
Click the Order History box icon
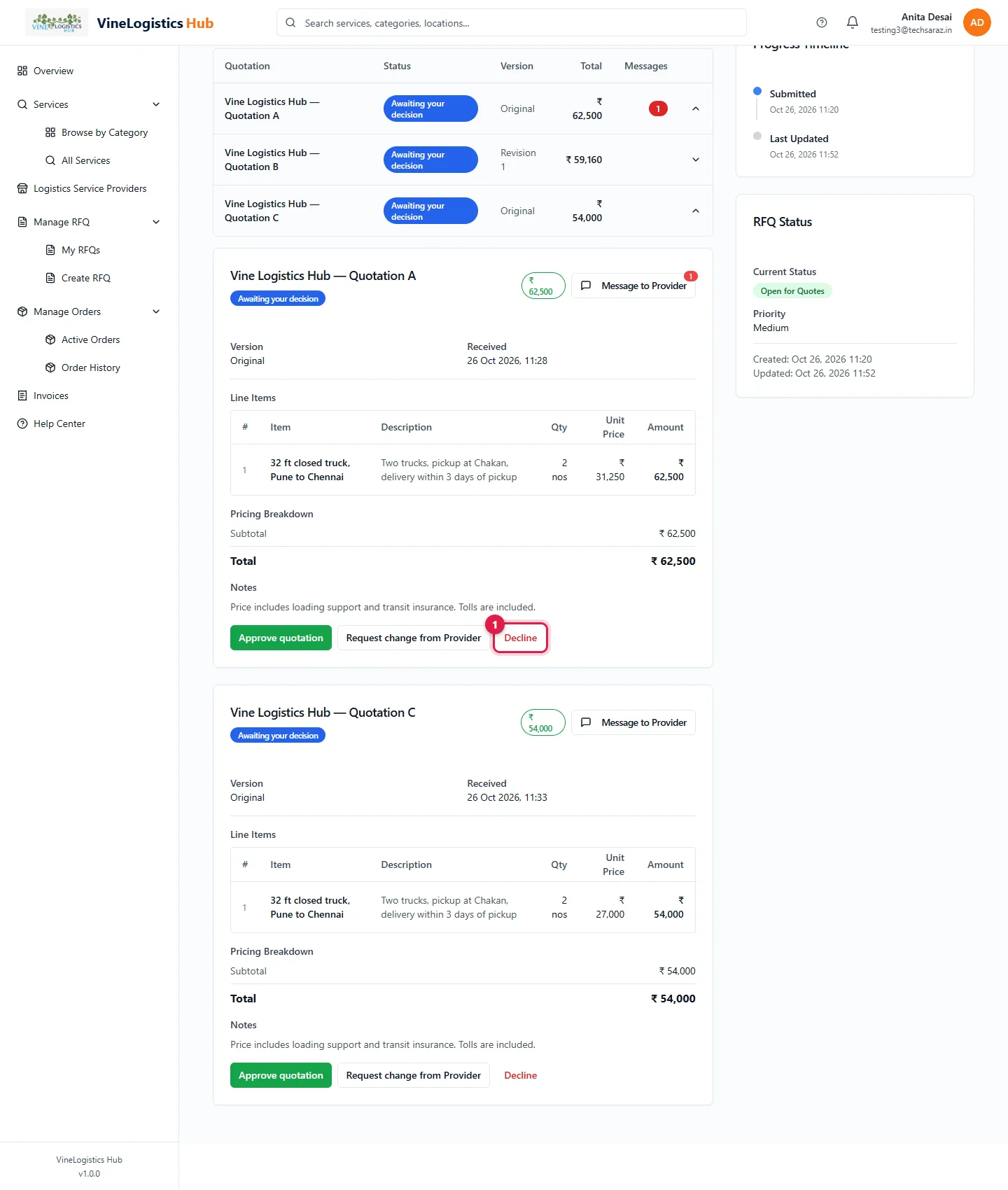50,367
